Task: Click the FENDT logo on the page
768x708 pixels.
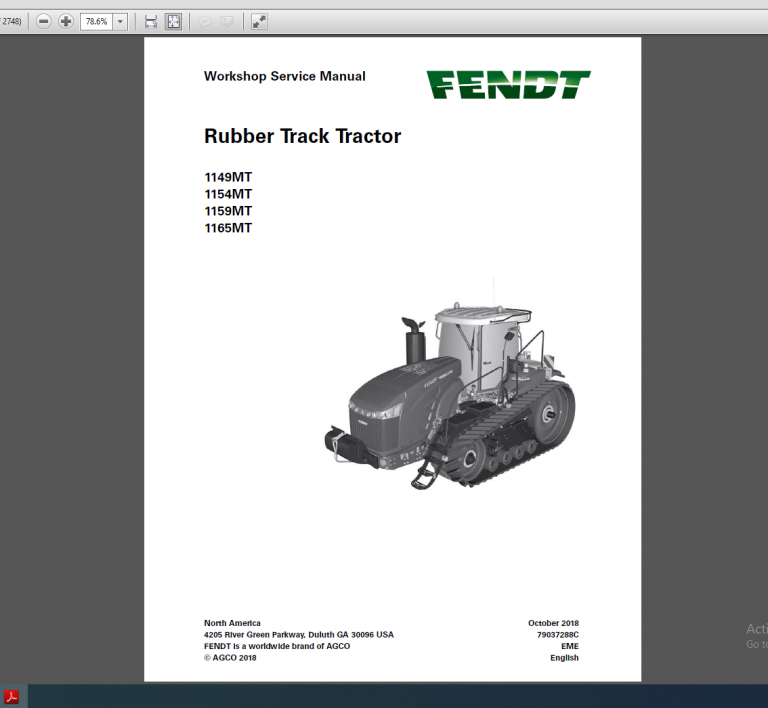Action: coord(508,85)
